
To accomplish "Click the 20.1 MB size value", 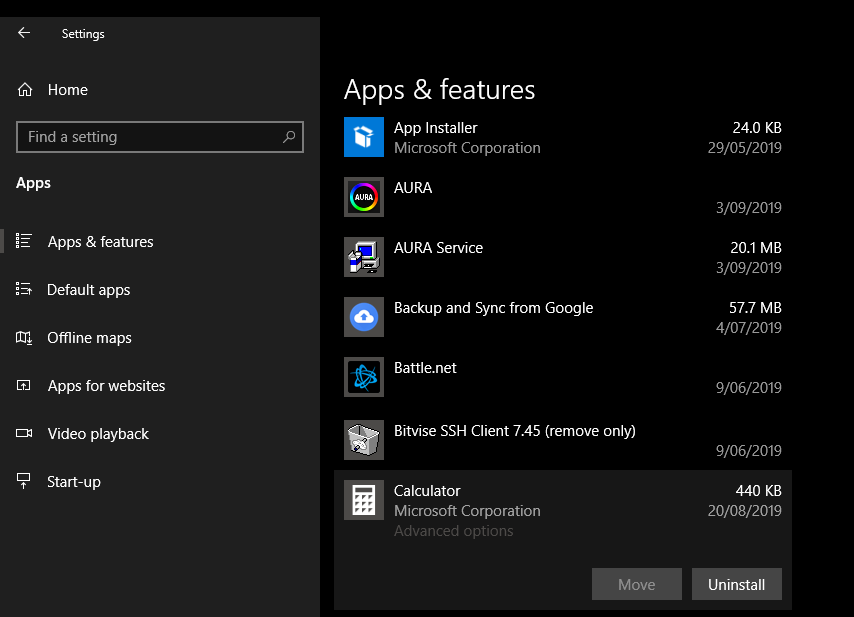I will [x=756, y=248].
